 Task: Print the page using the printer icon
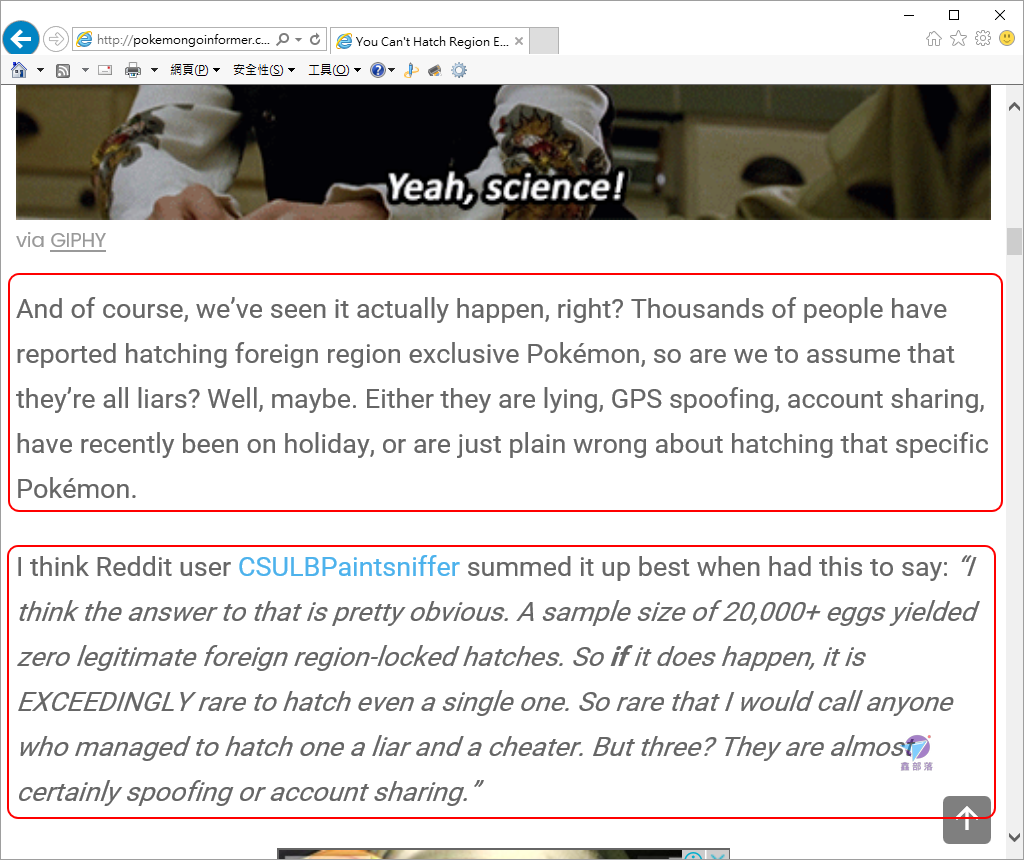click(133, 70)
